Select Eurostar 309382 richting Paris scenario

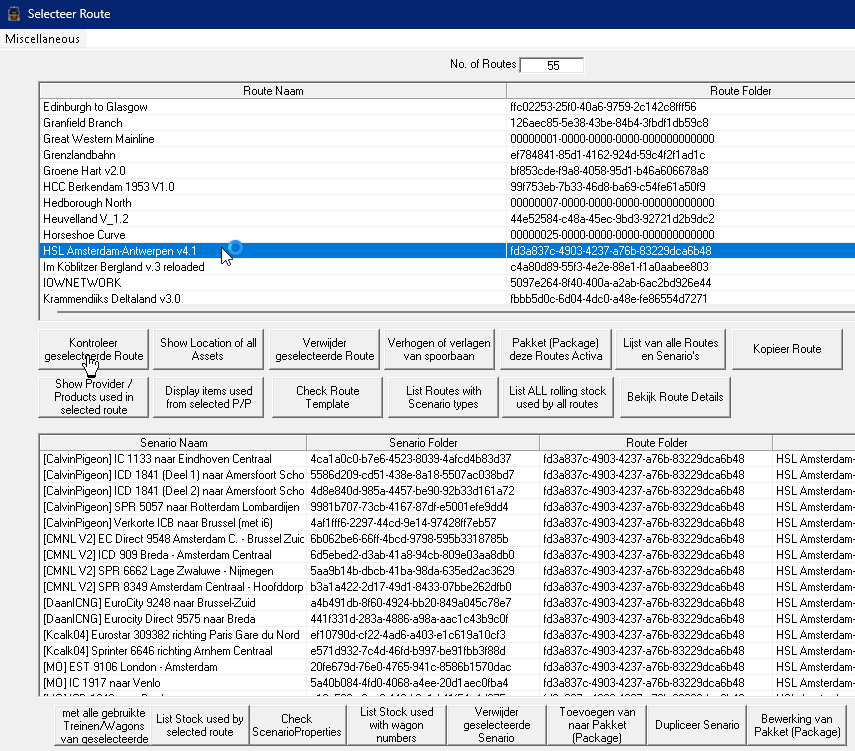coord(171,635)
